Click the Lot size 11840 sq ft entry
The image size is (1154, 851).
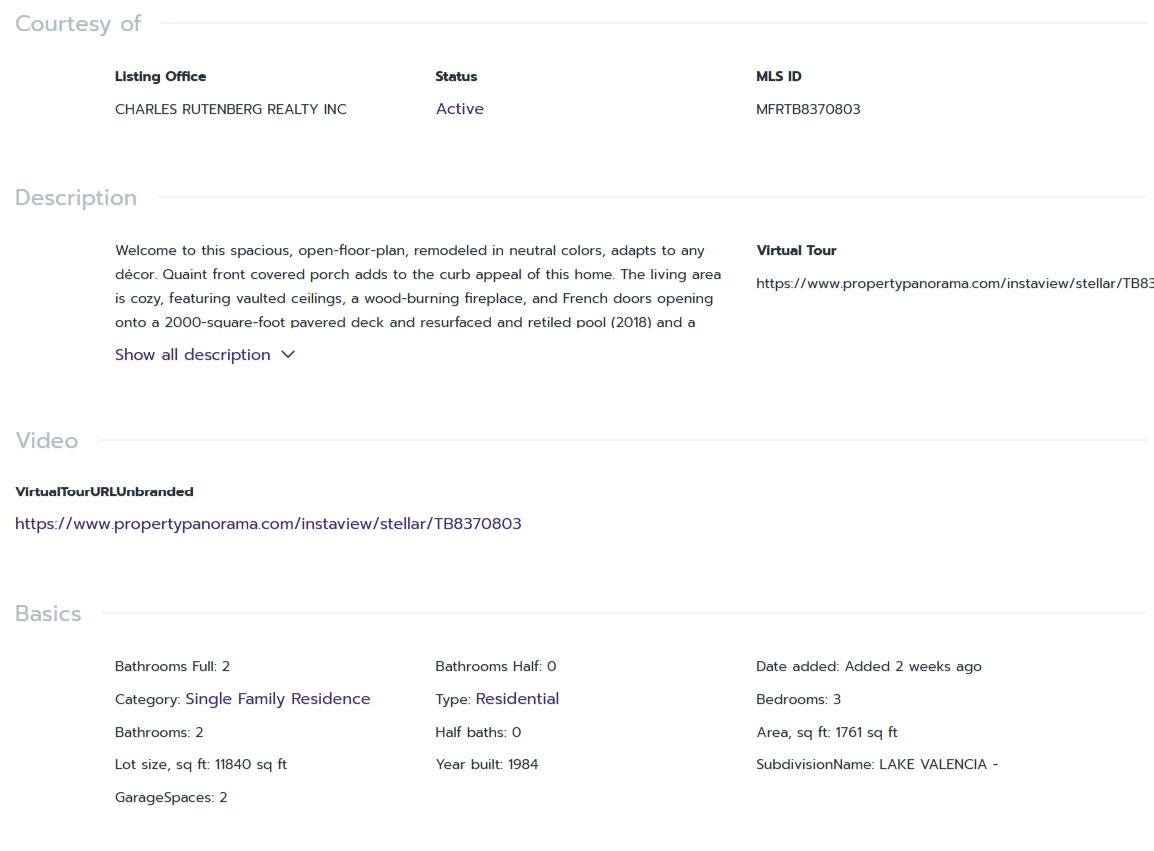click(201, 765)
